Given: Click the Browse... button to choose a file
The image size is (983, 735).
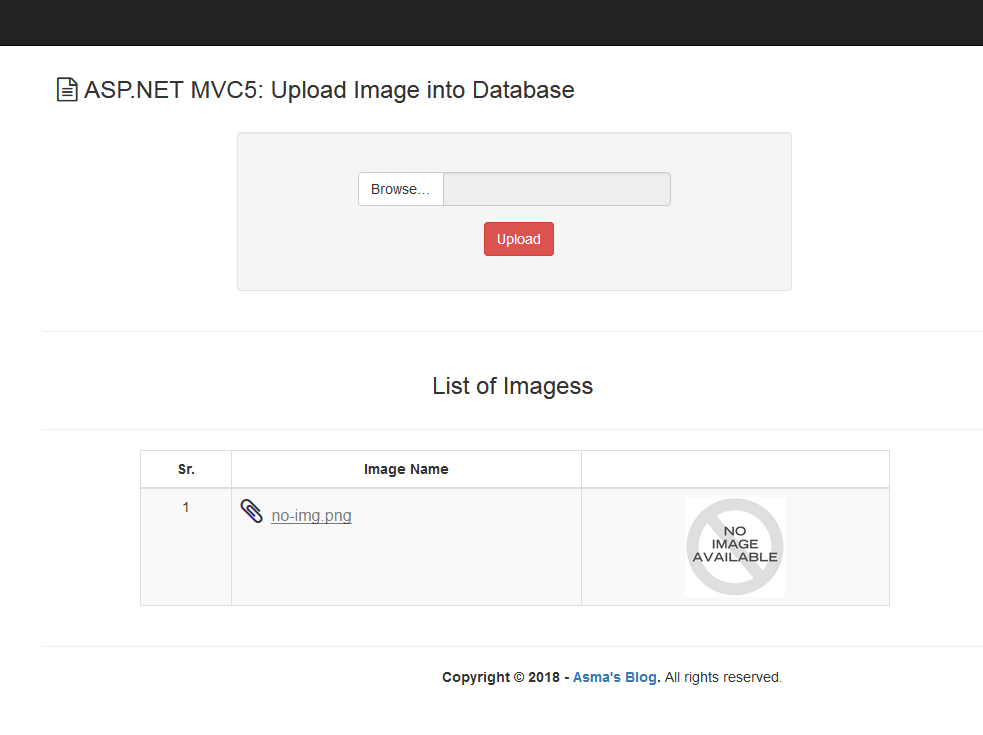Looking at the screenshot, I should [x=400, y=189].
